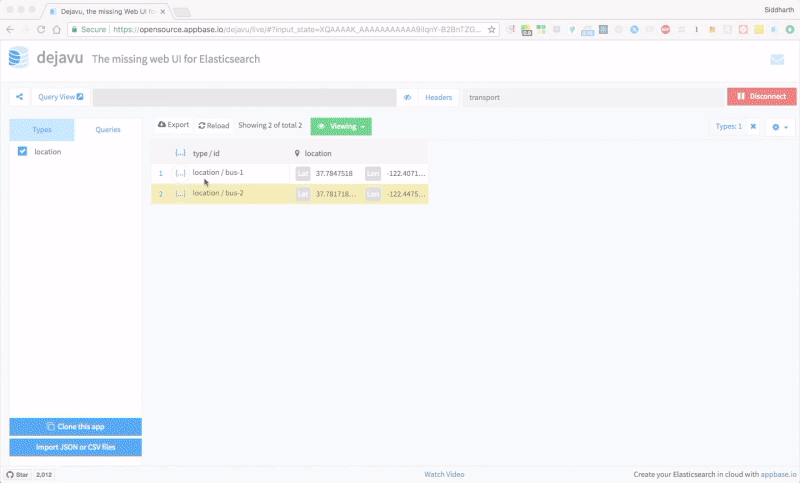Switch to the Types tab
This screenshot has width=800, height=483.
click(x=42, y=130)
